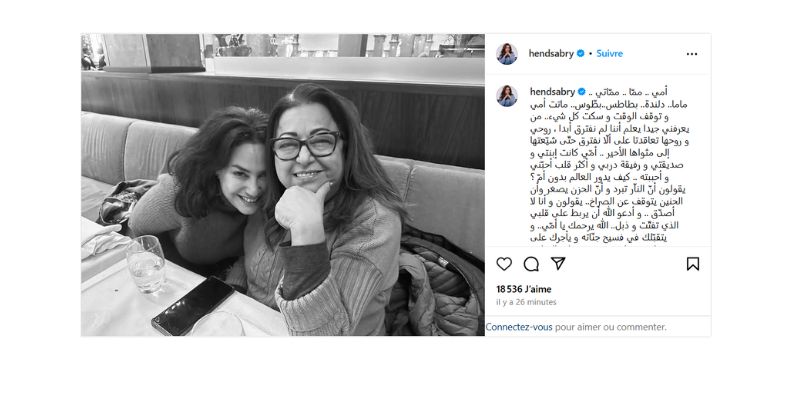This screenshot has height=400, width=800.
Task: Click caption profile avatar thumbnail
Action: pos(507,95)
